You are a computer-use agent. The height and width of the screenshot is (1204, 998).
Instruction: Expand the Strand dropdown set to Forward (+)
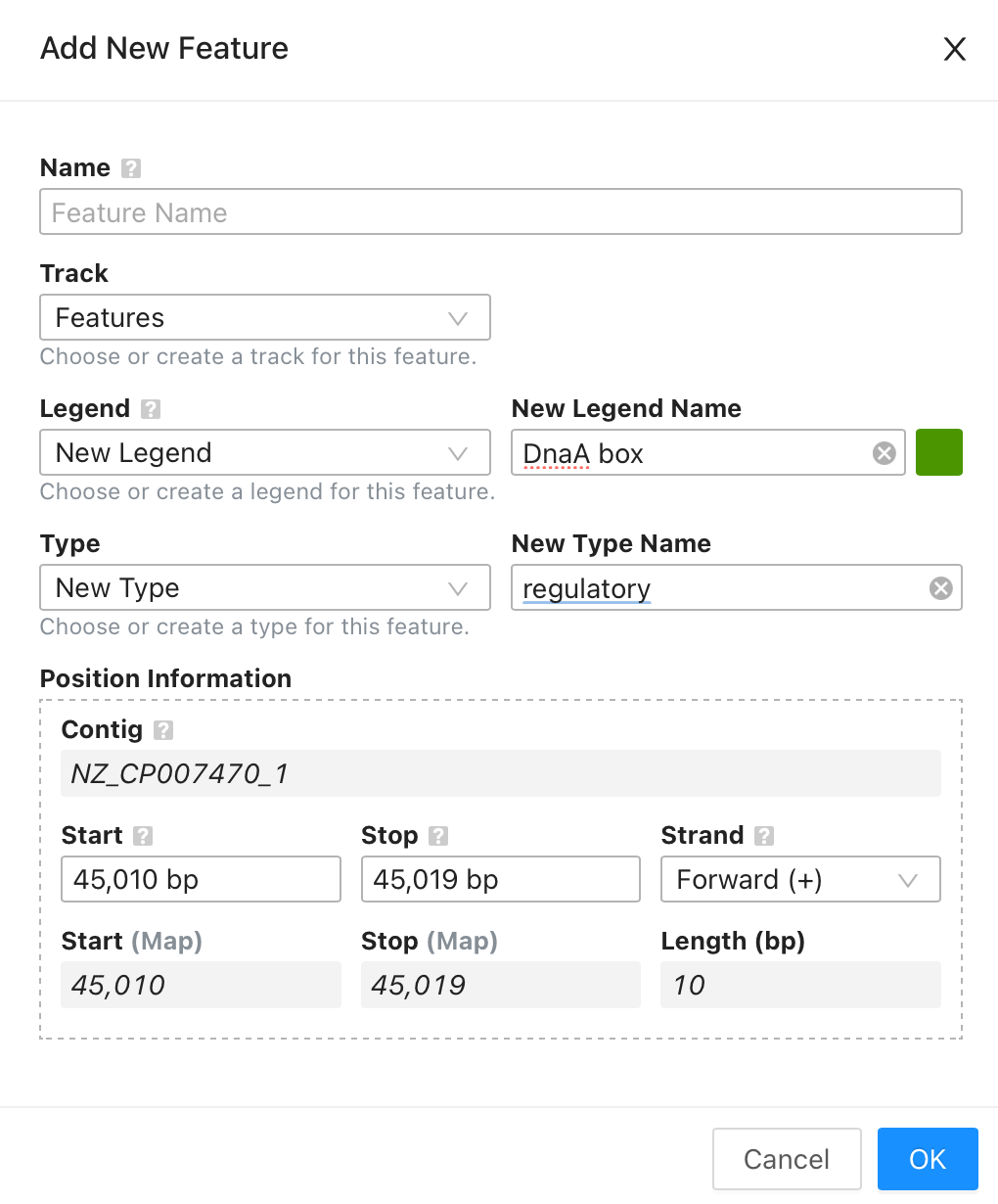point(800,879)
